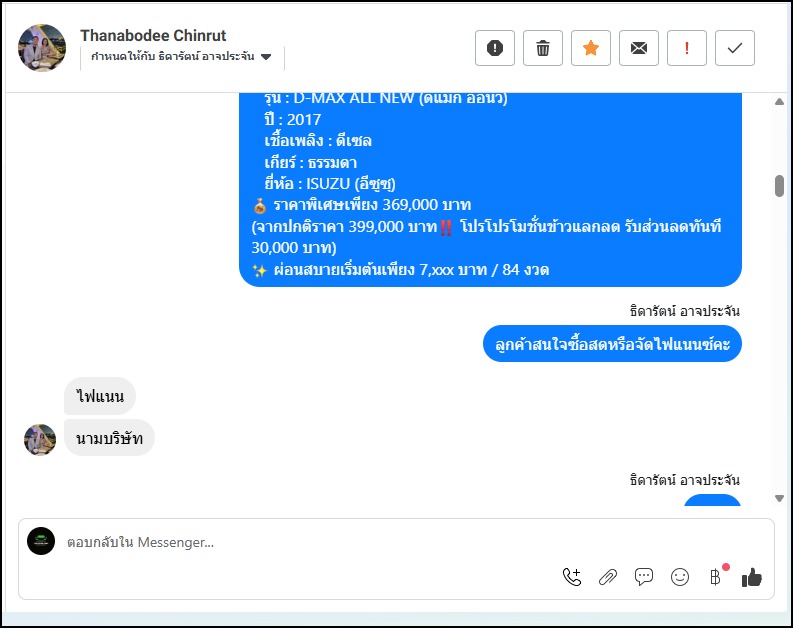Screen dimensions: 793x628
Task: Mark conversation done with checkmark button
Action: [x=735, y=48]
